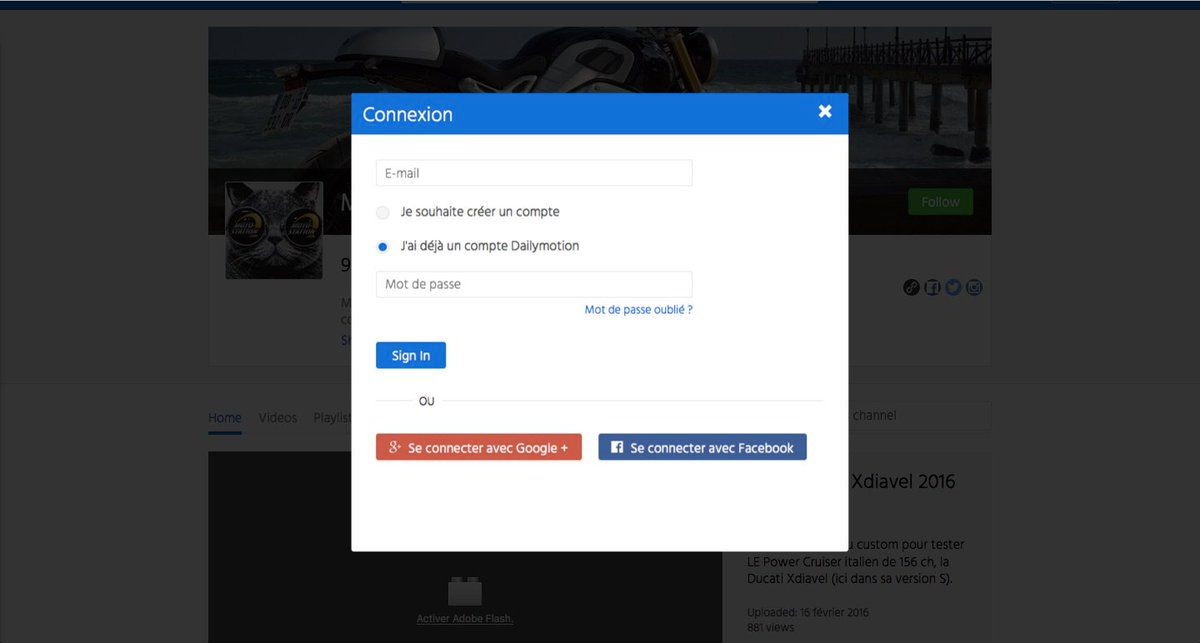Screen dimensions: 1200x643
Task: Click the channel search field
Action: [920, 415]
